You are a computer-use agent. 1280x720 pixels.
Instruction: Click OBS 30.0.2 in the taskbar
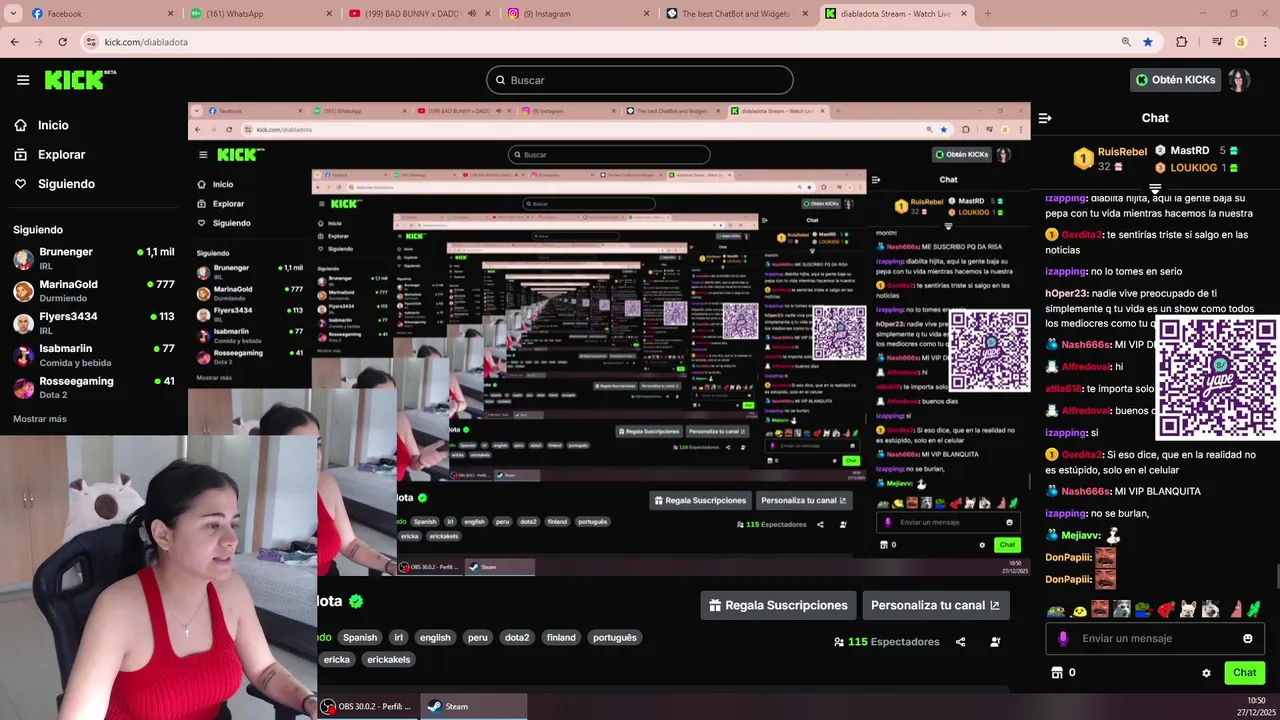click(x=366, y=707)
